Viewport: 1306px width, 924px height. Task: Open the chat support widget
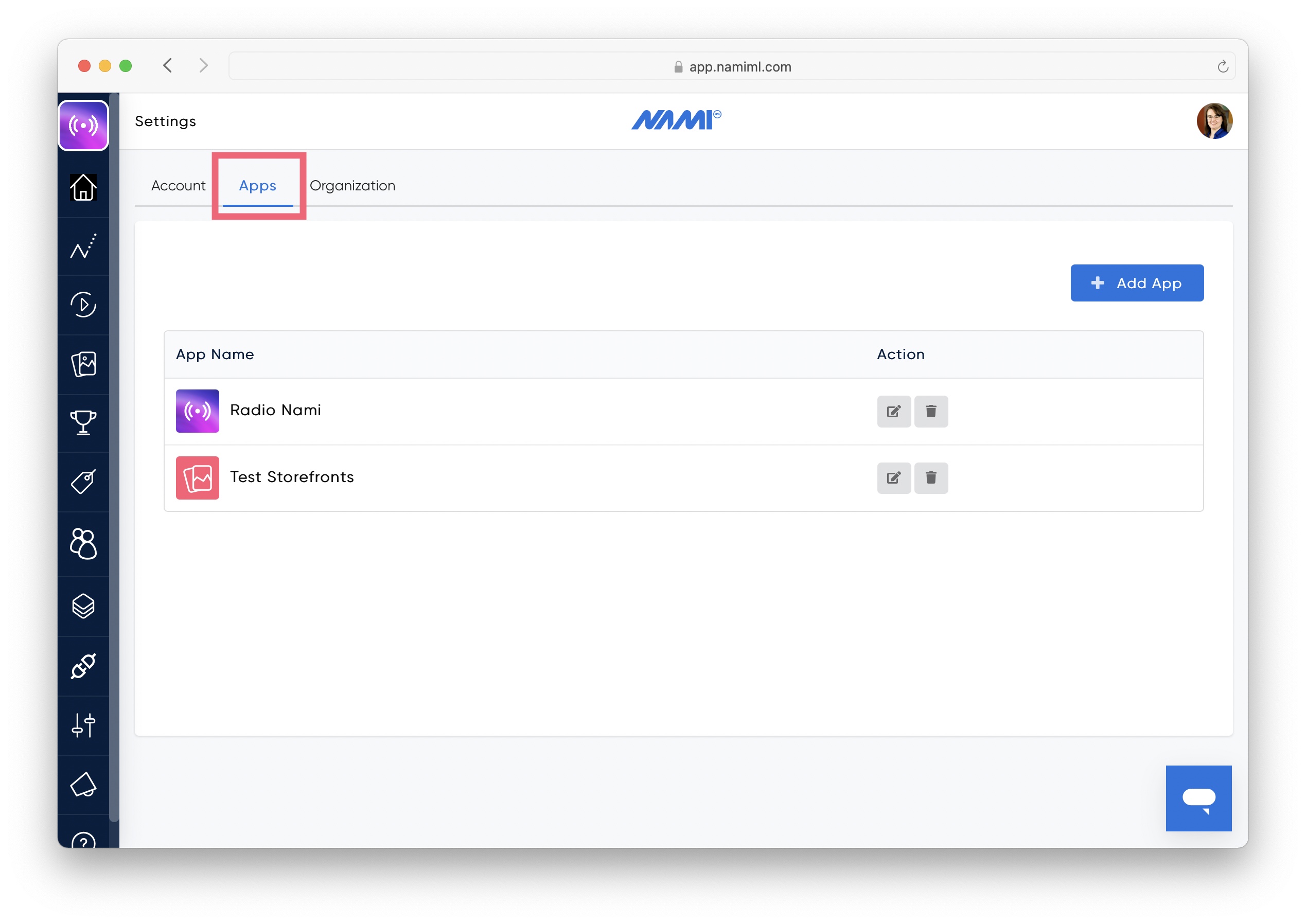click(1198, 797)
